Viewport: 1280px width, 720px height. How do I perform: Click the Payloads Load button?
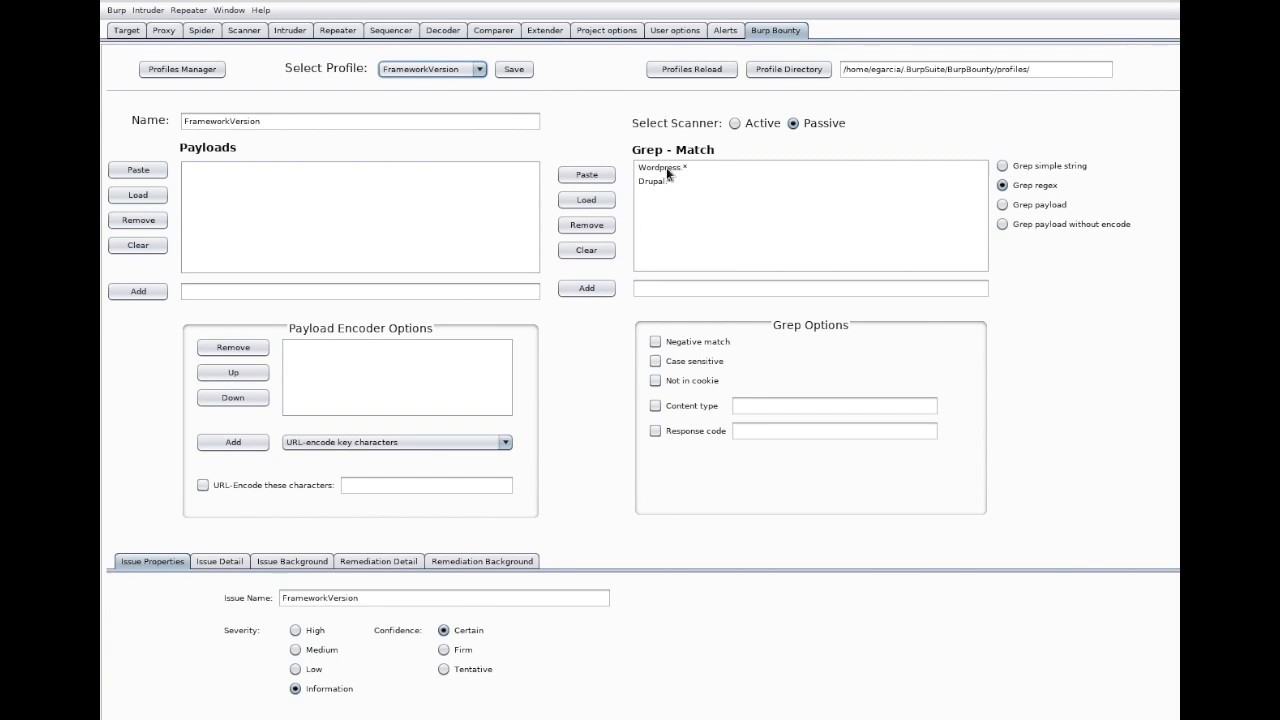[x=138, y=195]
